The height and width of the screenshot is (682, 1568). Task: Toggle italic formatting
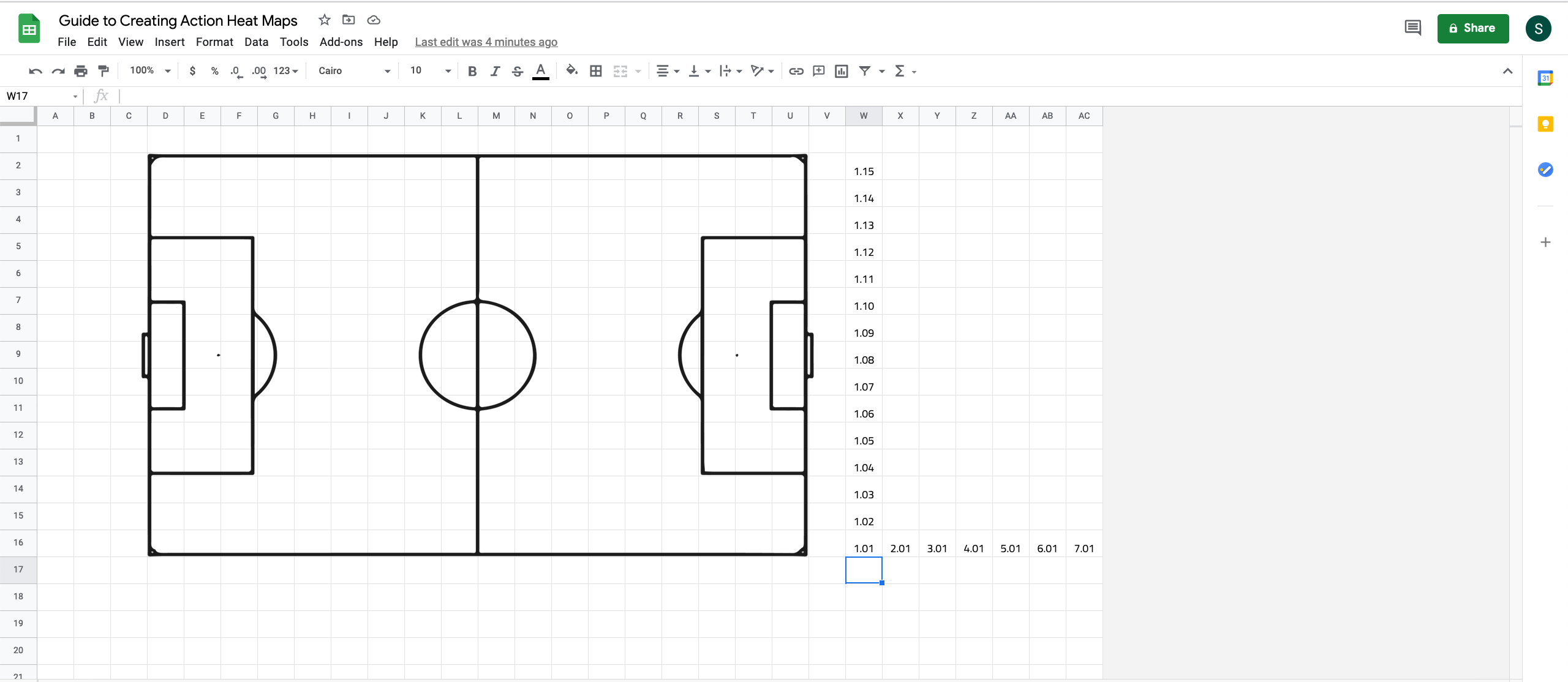[x=495, y=71]
